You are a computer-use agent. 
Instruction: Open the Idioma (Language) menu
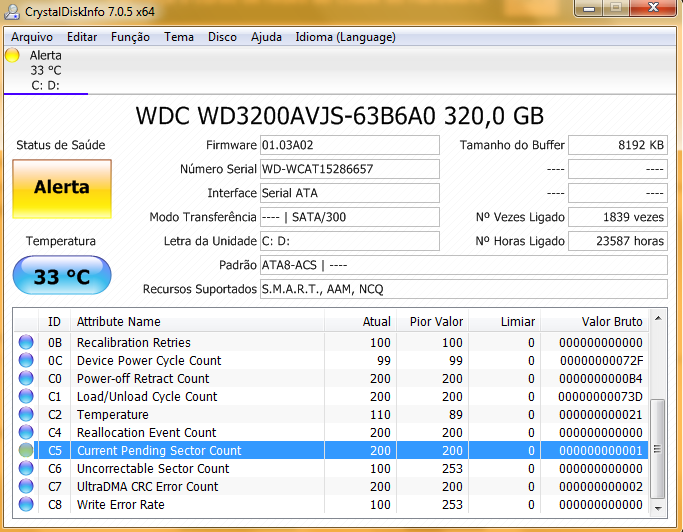pyautogui.click(x=345, y=37)
